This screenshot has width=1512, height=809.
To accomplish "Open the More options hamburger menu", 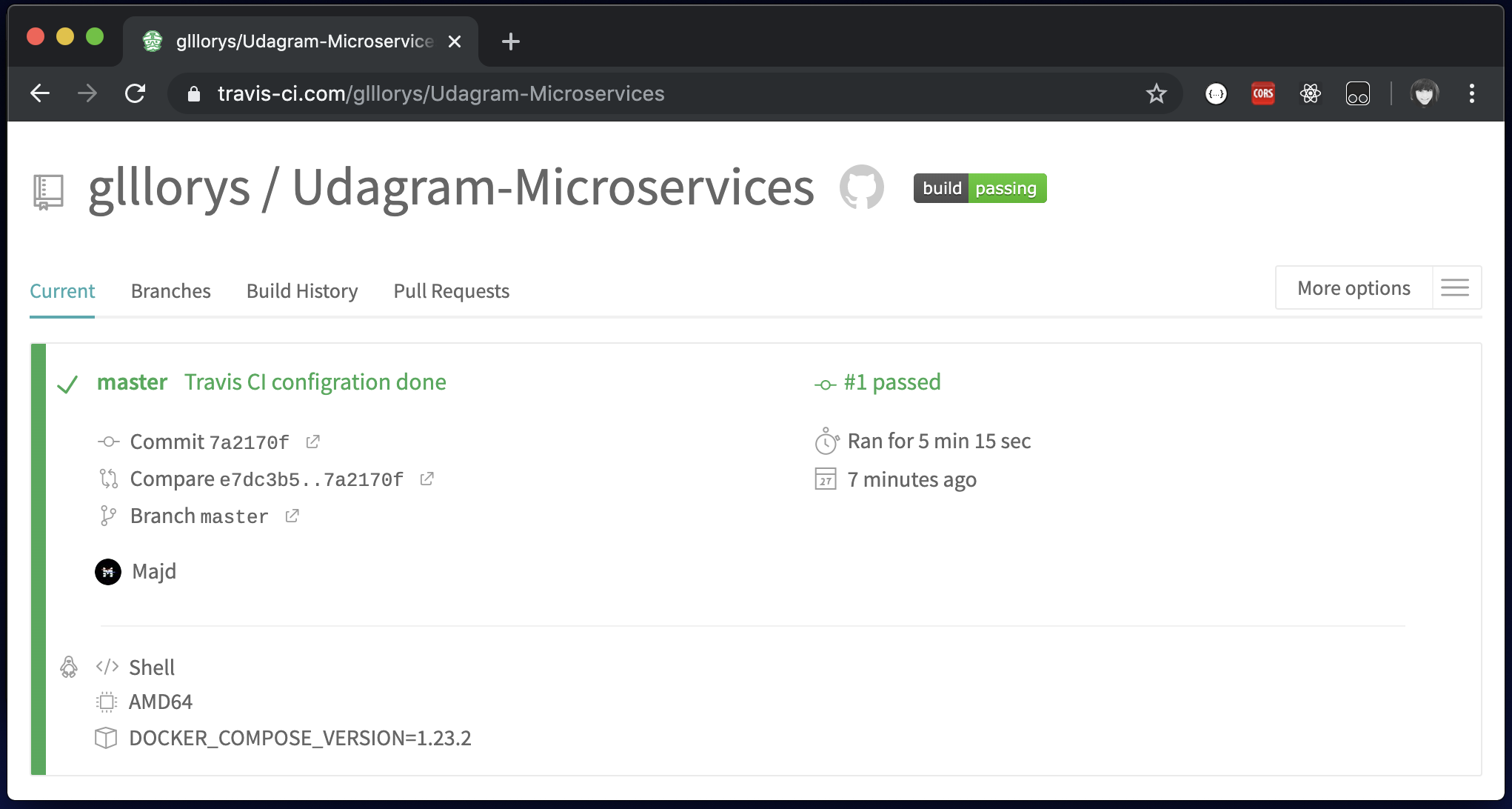I will (x=1455, y=288).
